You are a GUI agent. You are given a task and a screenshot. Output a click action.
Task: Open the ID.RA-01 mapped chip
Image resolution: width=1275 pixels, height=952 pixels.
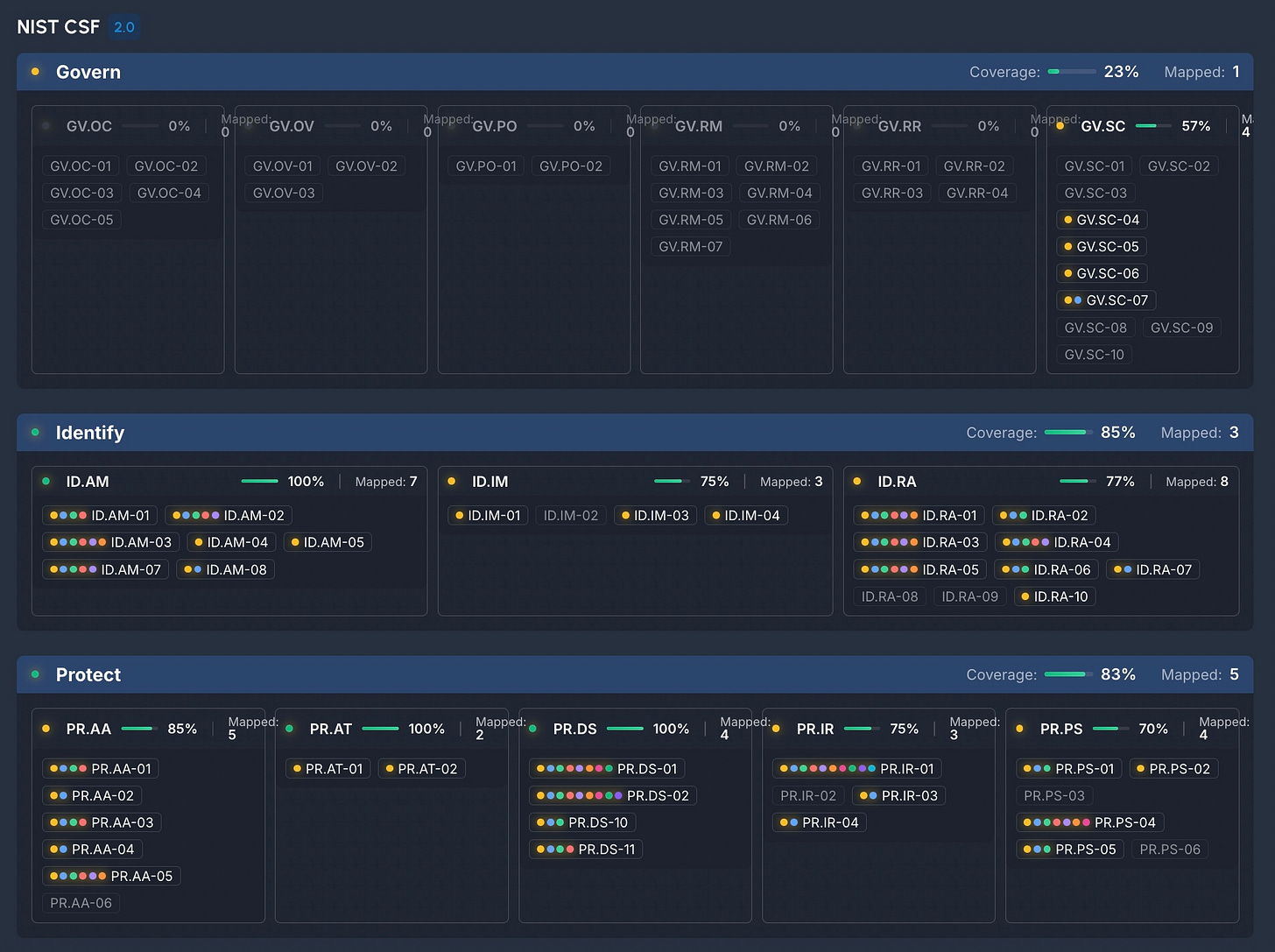click(x=919, y=516)
